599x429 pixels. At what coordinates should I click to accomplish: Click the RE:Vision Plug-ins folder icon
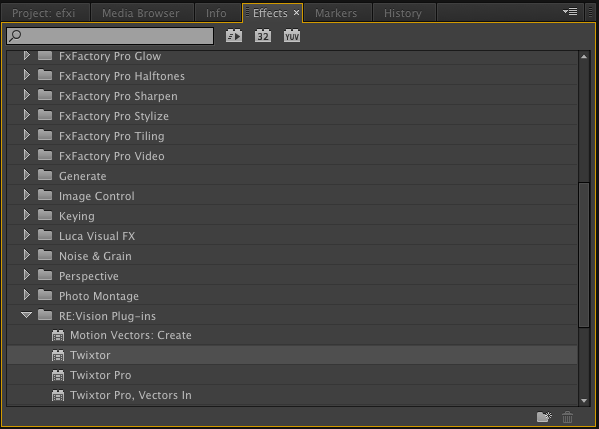point(45,315)
